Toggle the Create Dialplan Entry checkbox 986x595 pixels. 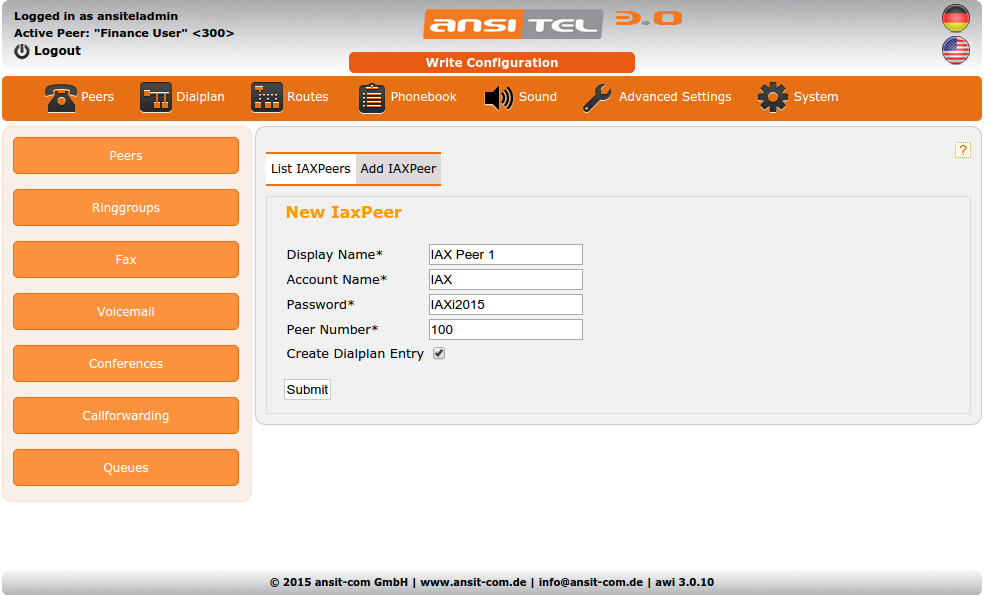coord(438,353)
